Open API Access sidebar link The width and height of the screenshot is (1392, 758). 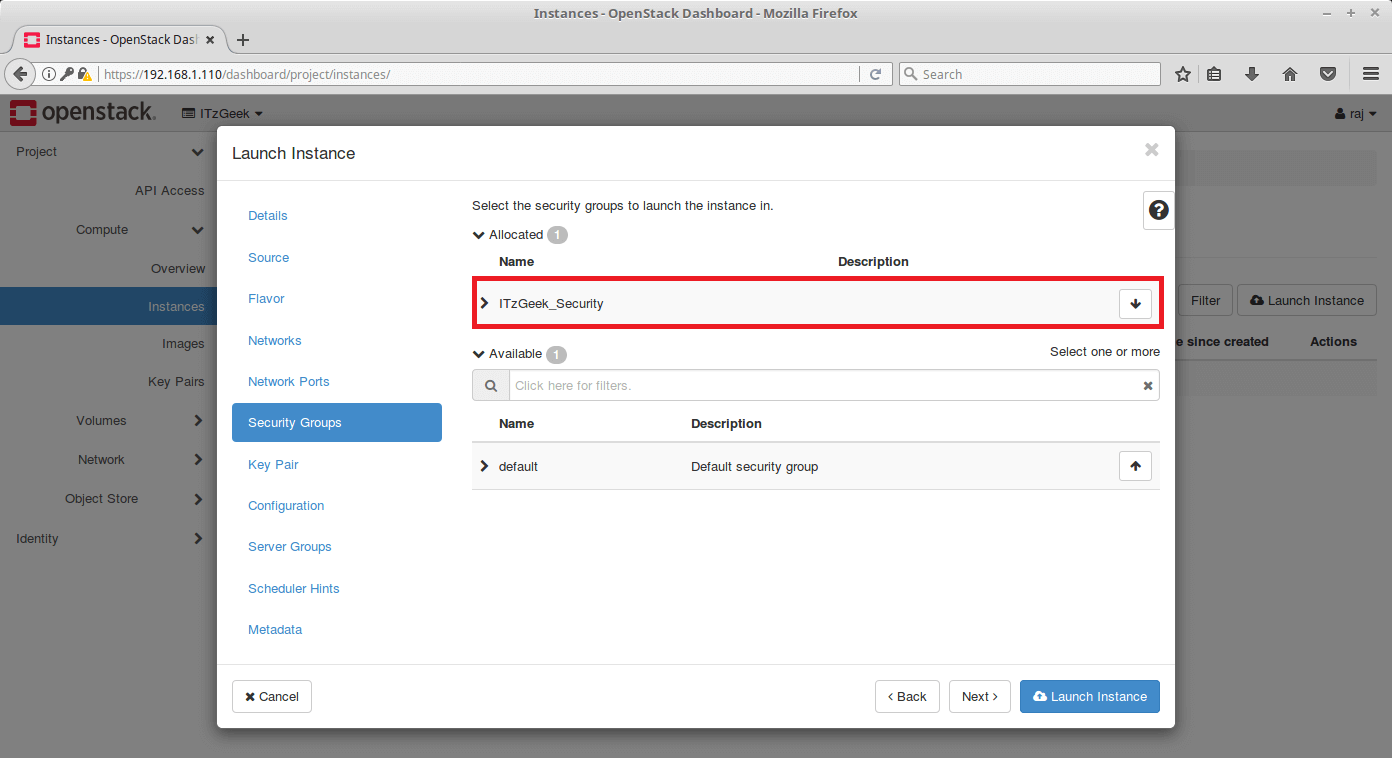[x=170, y=191]
